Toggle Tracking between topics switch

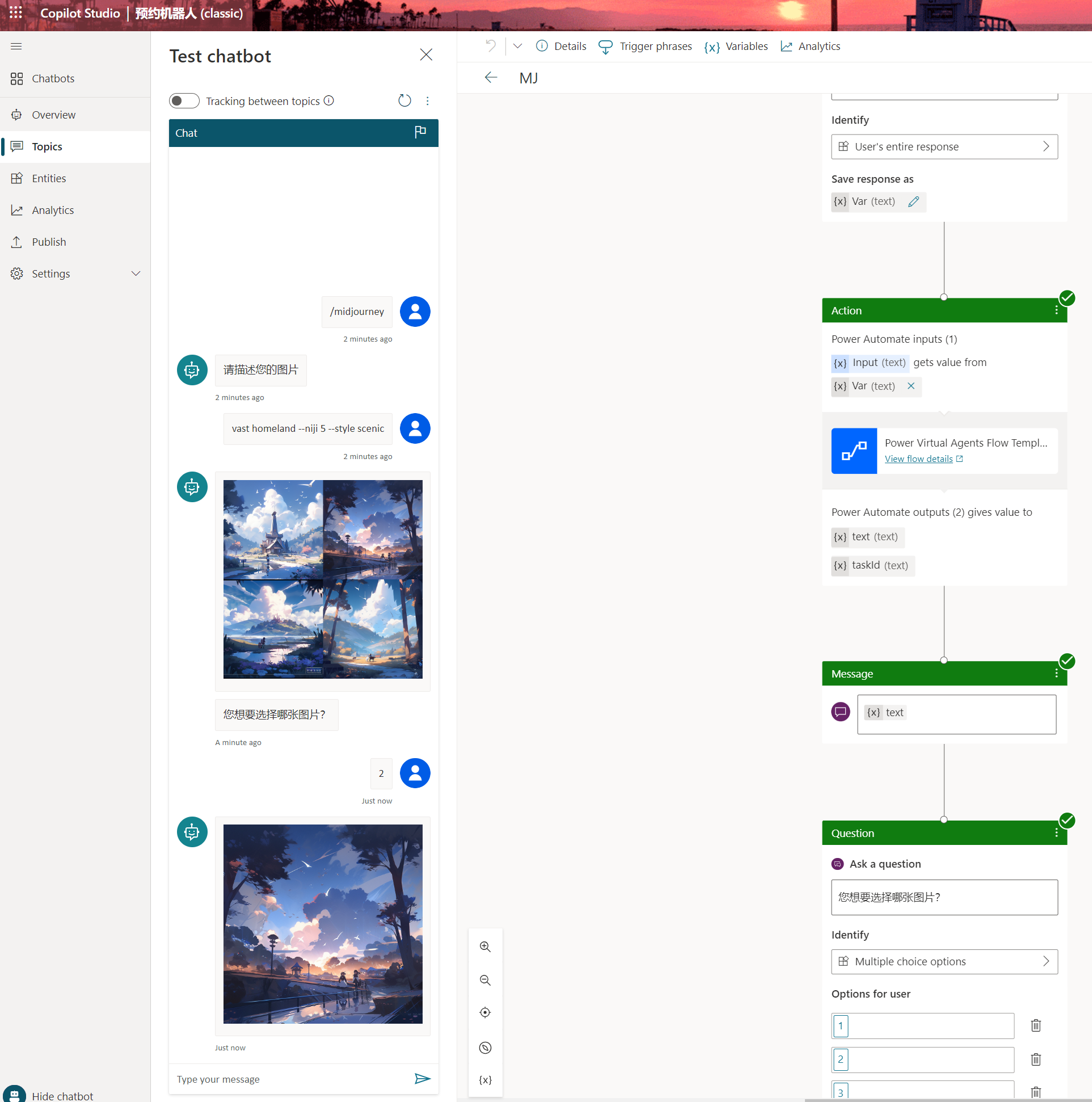click(184, 100)
